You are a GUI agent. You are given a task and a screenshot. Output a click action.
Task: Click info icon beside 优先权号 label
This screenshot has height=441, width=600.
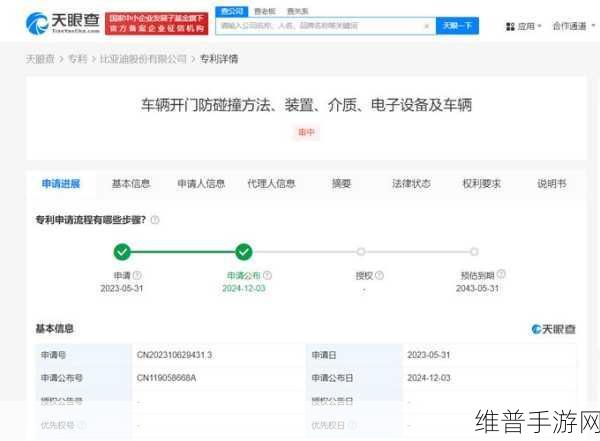pos(82,425)
